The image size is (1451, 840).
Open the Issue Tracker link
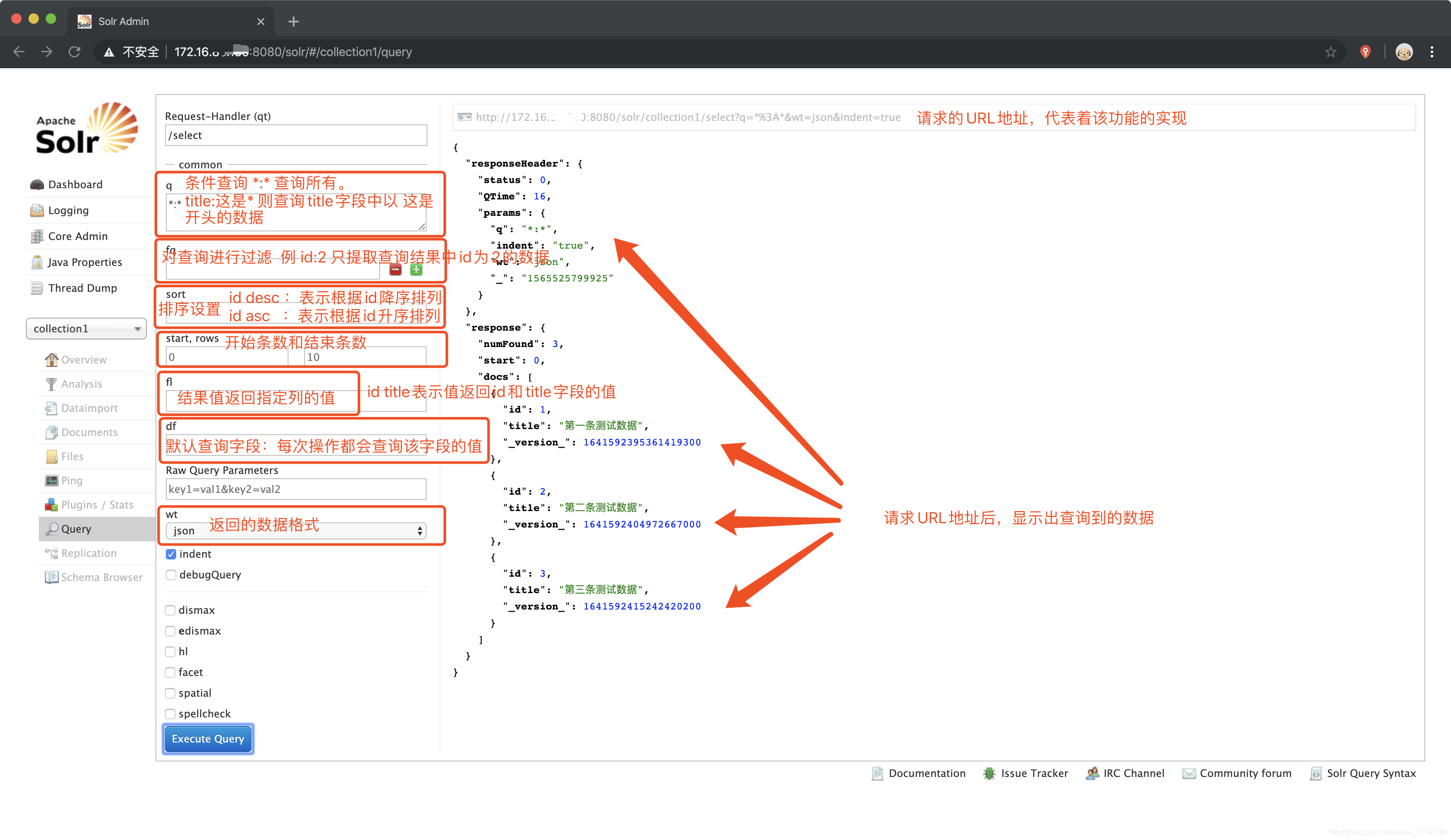click(1034, 773)
